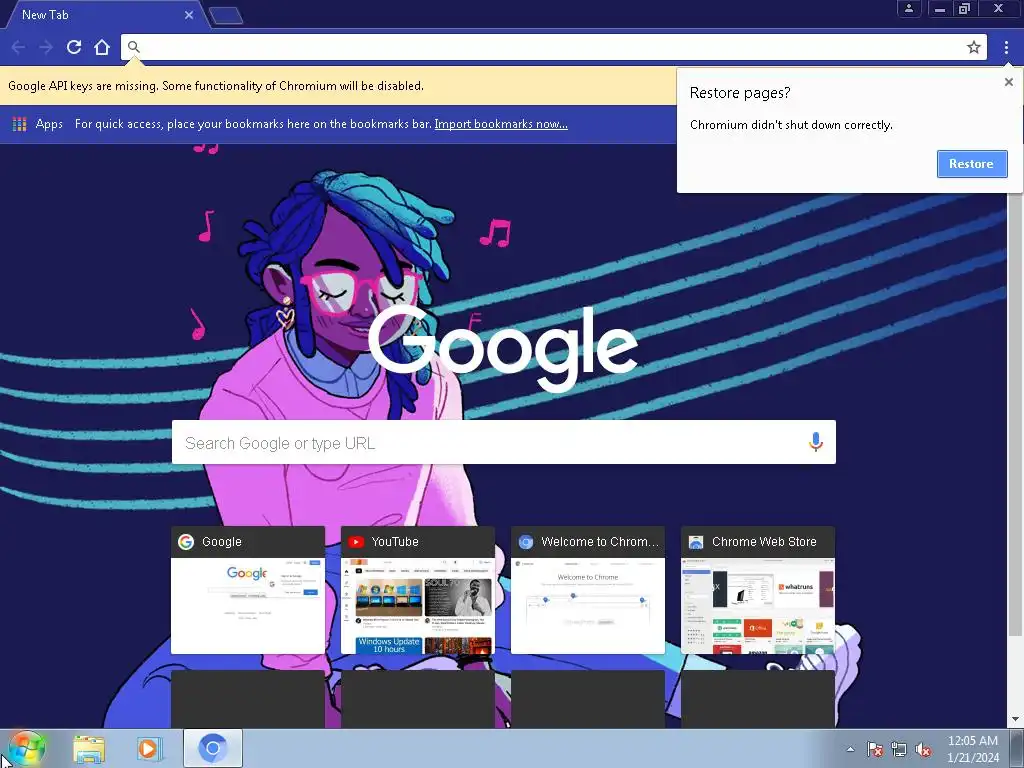Click the muted volume tray icon
The height and width of the screenshot is (768, 1024).
tap(923, 749)
